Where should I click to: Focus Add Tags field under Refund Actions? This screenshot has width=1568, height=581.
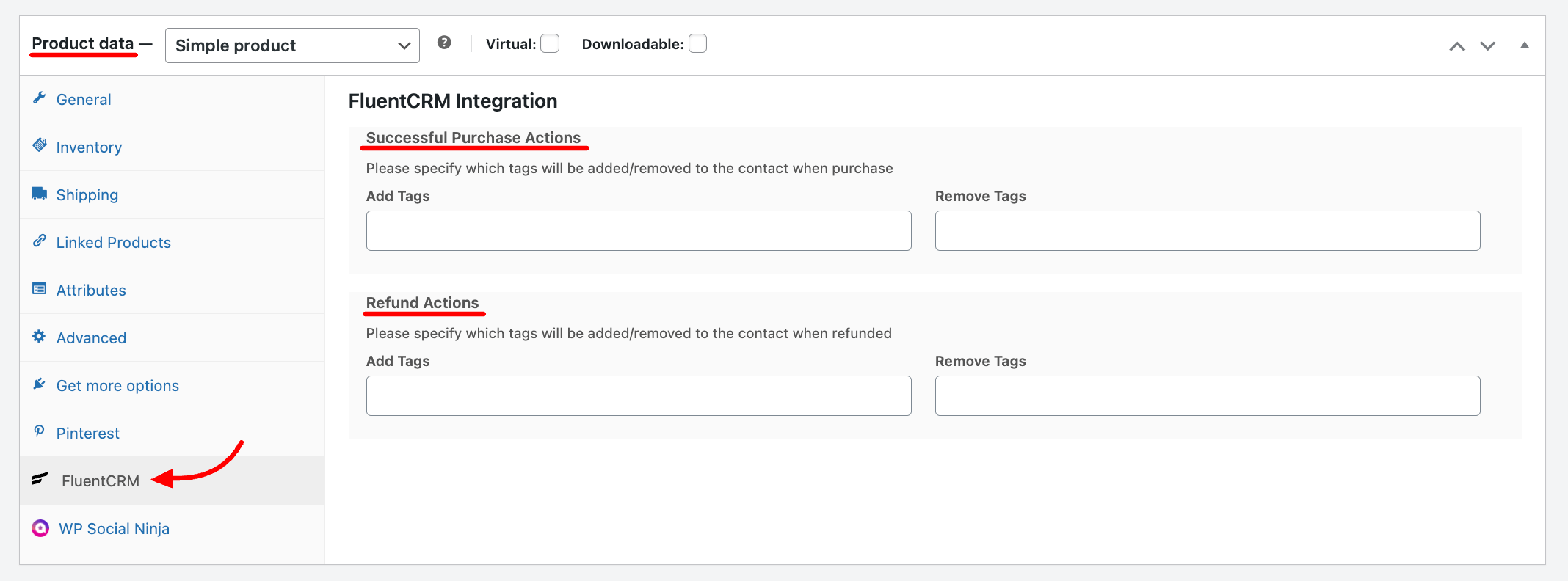[x=639, y=396]
